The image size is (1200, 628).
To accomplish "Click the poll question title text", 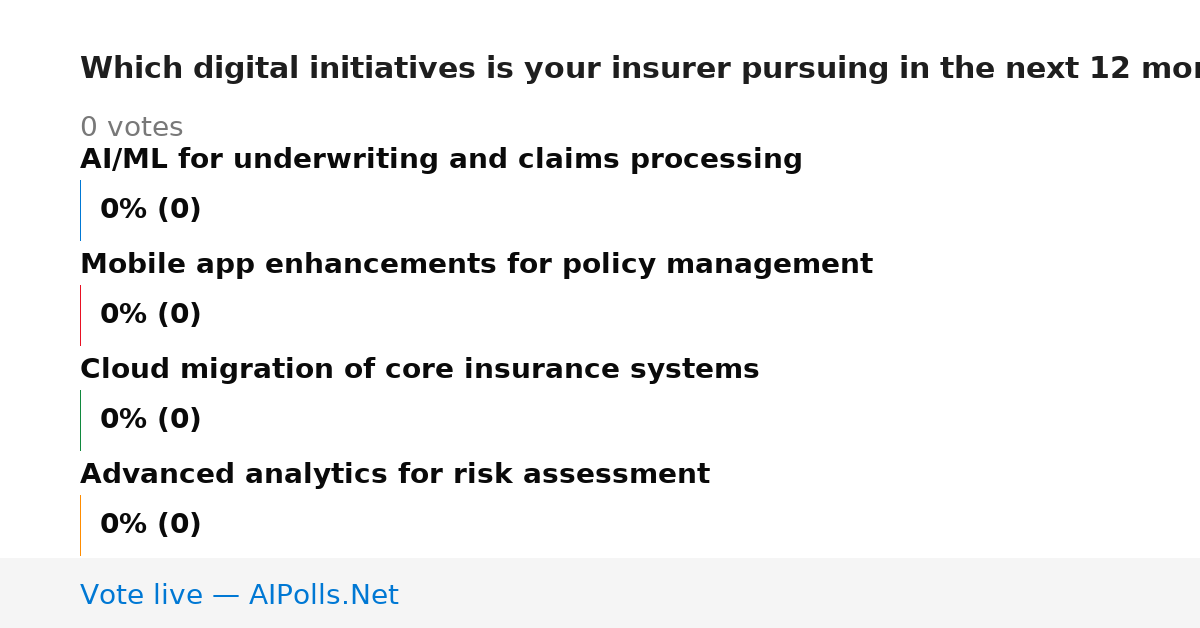I will [640, 69].
